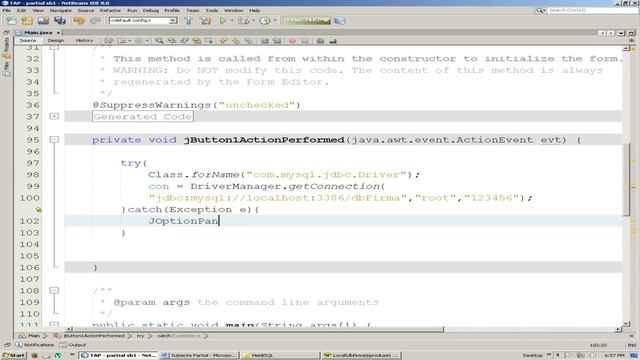Click the red Start Macro Recording icon
The image size is (640, 360).
[x=292, y=41]
